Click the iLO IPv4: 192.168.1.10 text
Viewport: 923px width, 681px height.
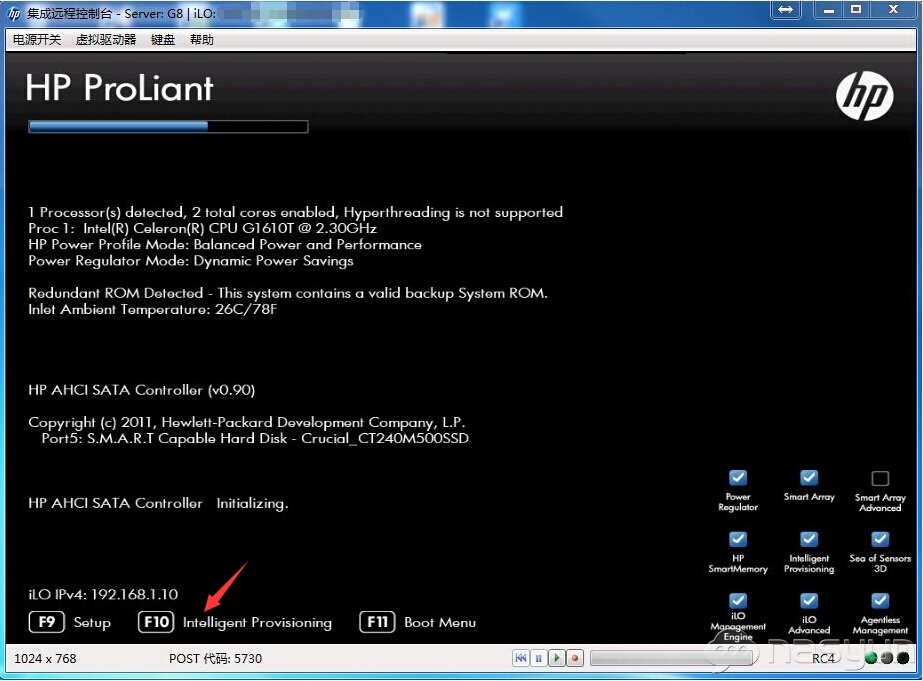point(103,594)
